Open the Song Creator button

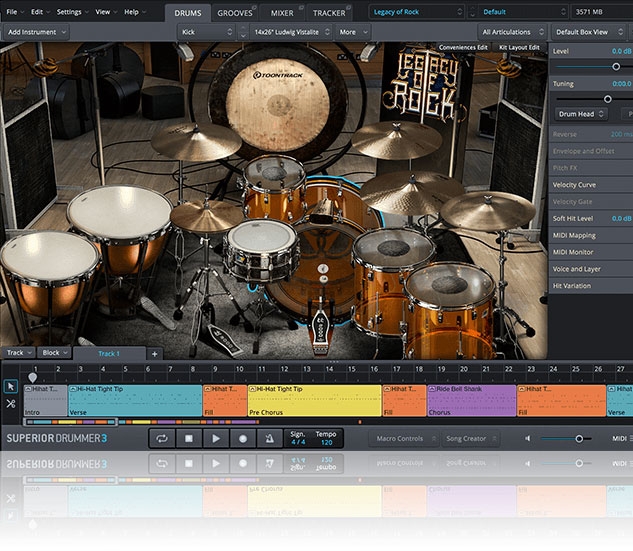pos(467,438)
